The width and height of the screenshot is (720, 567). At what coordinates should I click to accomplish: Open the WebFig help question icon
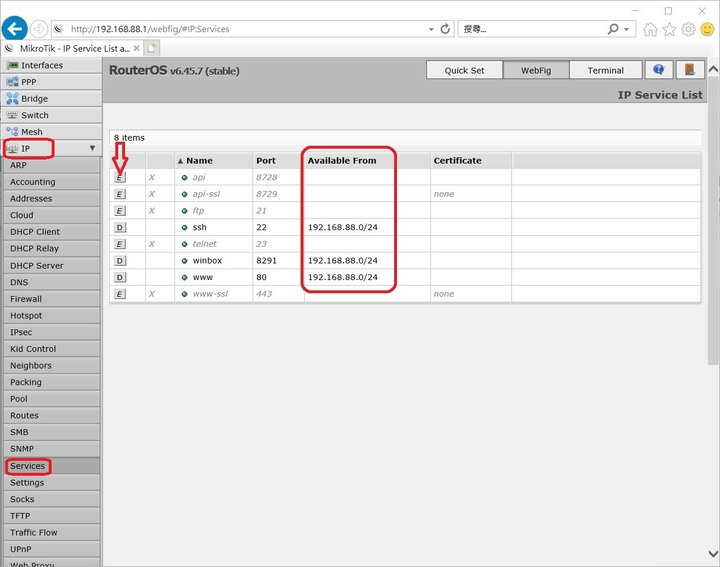(659, 70)
